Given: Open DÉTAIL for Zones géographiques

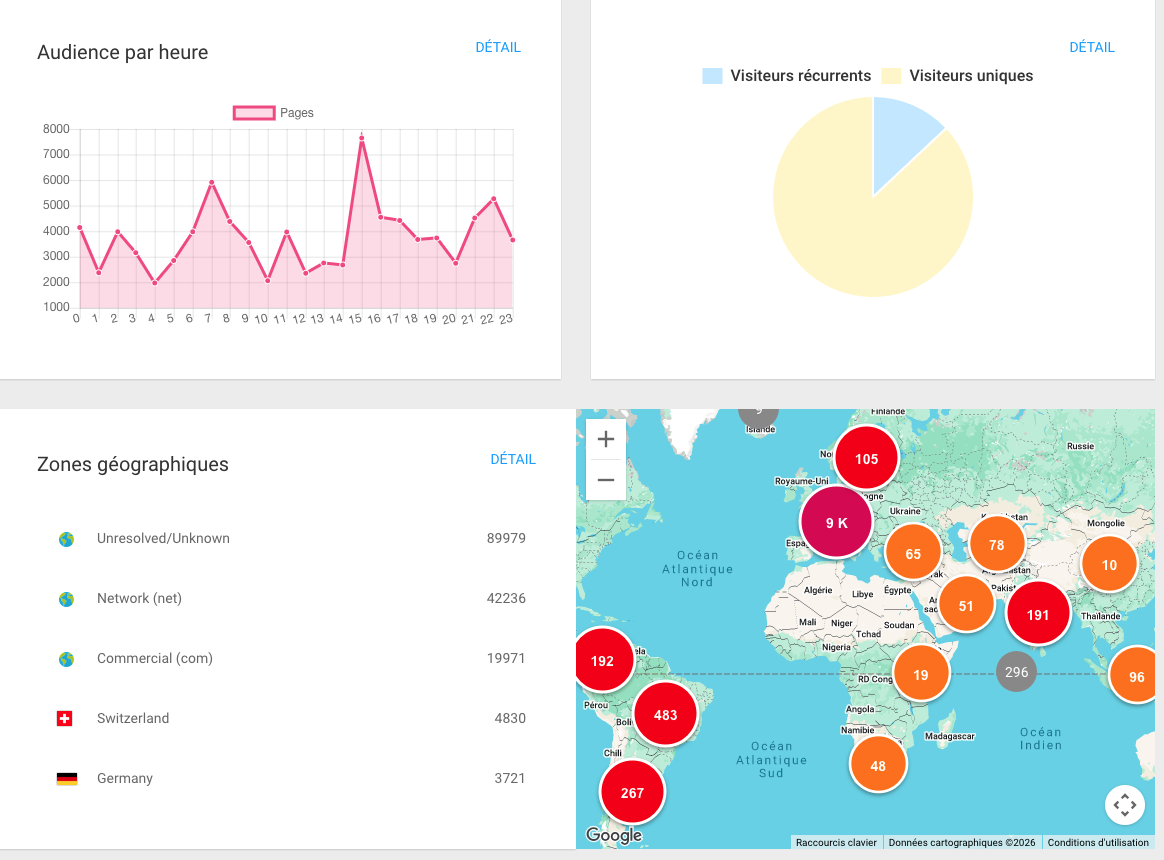Looking at the screenshot, I should [513, 459].
